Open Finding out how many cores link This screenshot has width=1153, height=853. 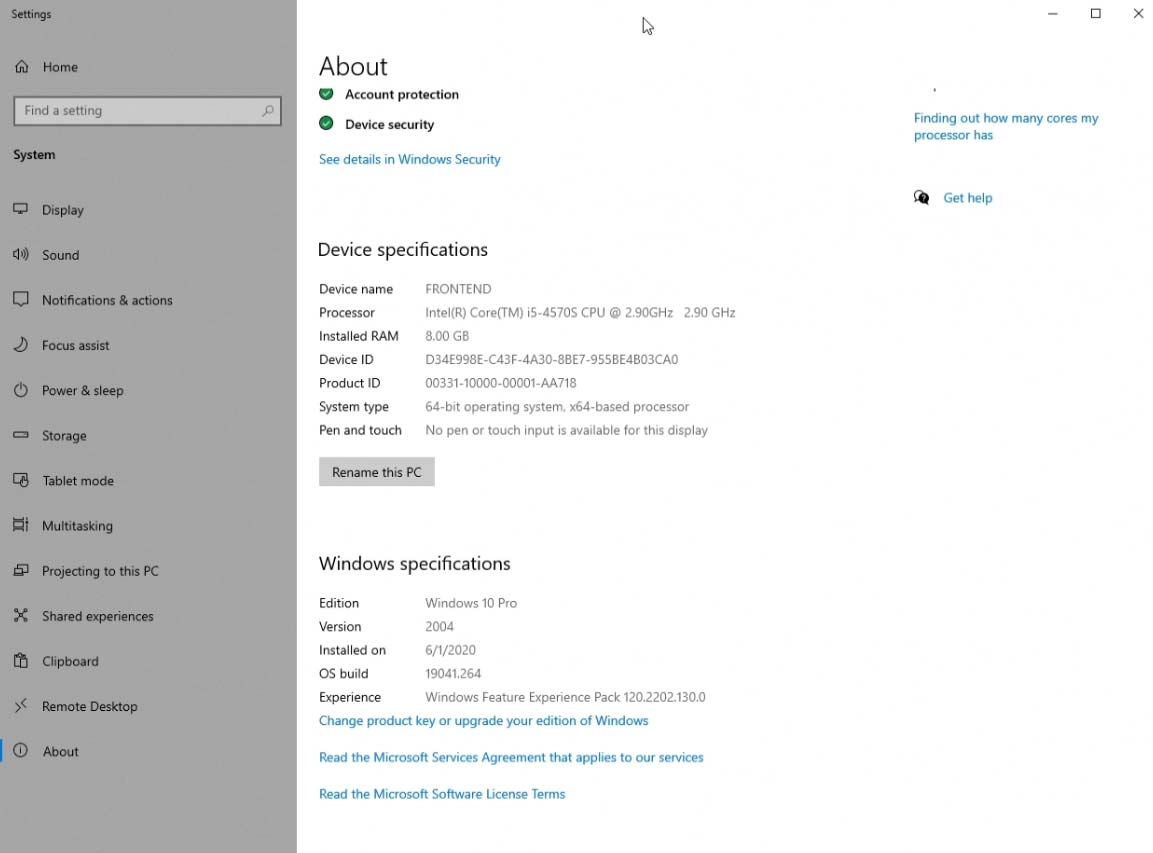1006,126
